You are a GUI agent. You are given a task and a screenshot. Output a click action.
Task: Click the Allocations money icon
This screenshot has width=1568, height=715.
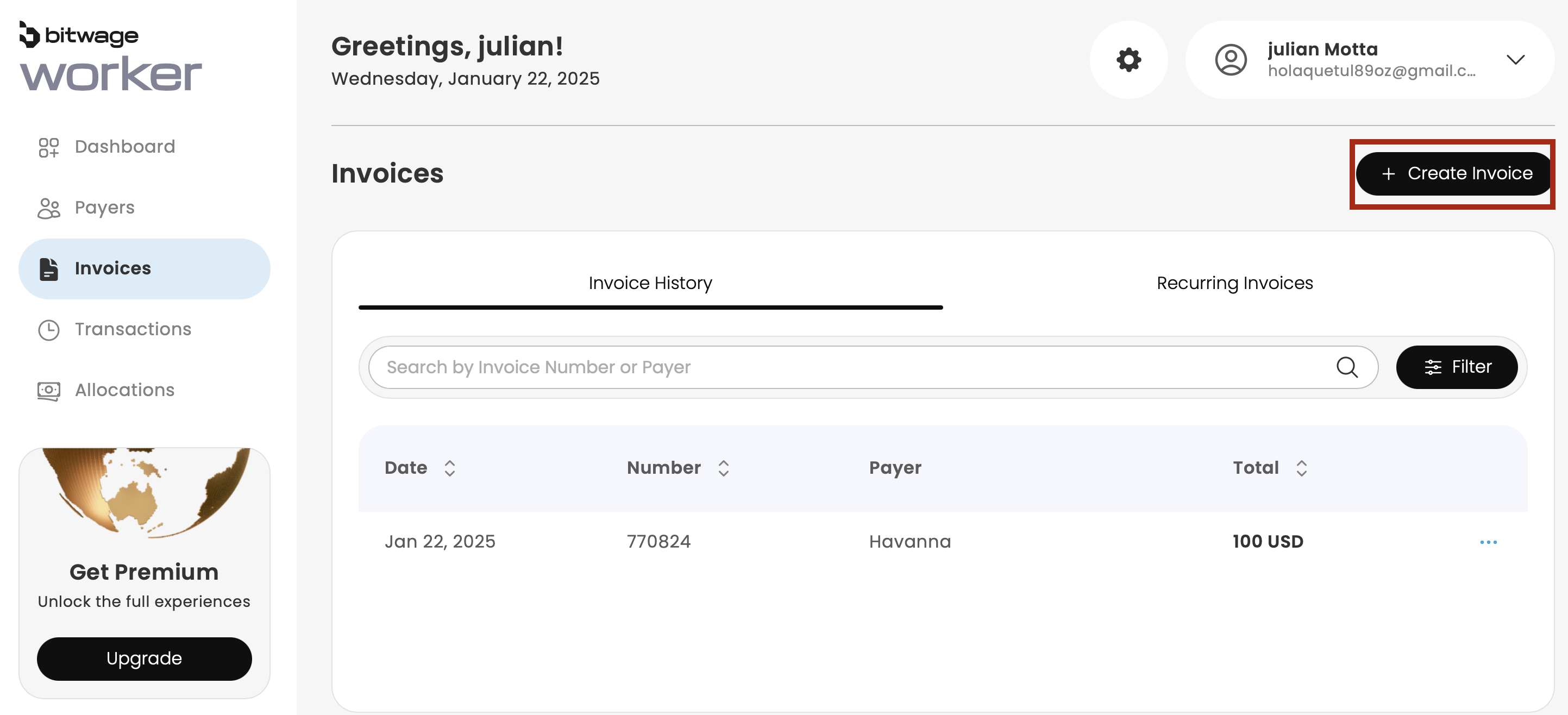click(x=49, y=391)
